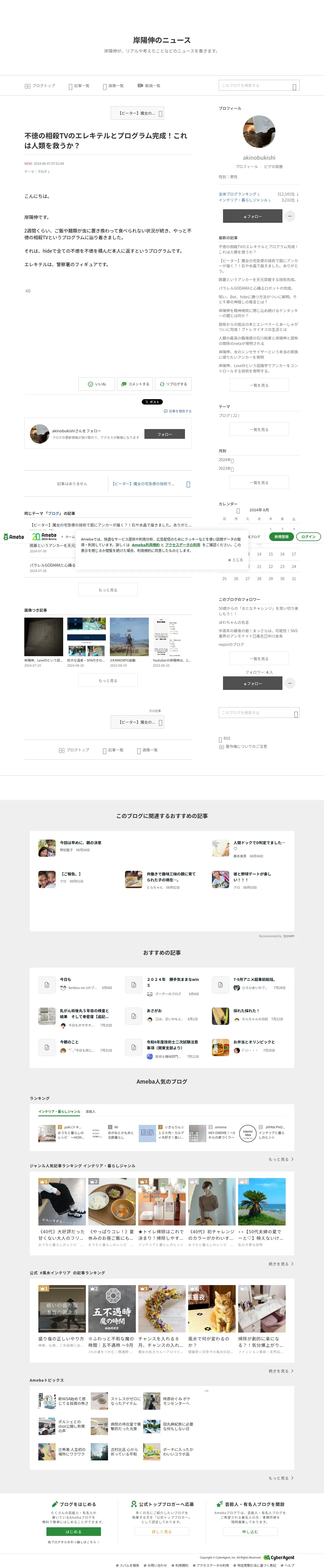Select the インテリア・暮らしジャンル ranking tab
This screenshot has width=324, height=1568.
(59, 1111)
